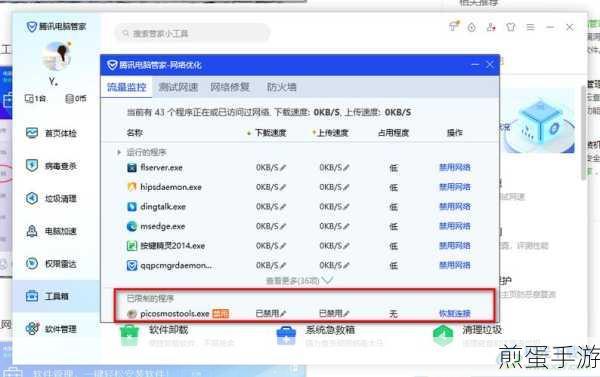Screen dimensions: 600x377
Task: Edit upload limit for picosmostools.exe
Action: pyautogui.click(x=346, y=314)
